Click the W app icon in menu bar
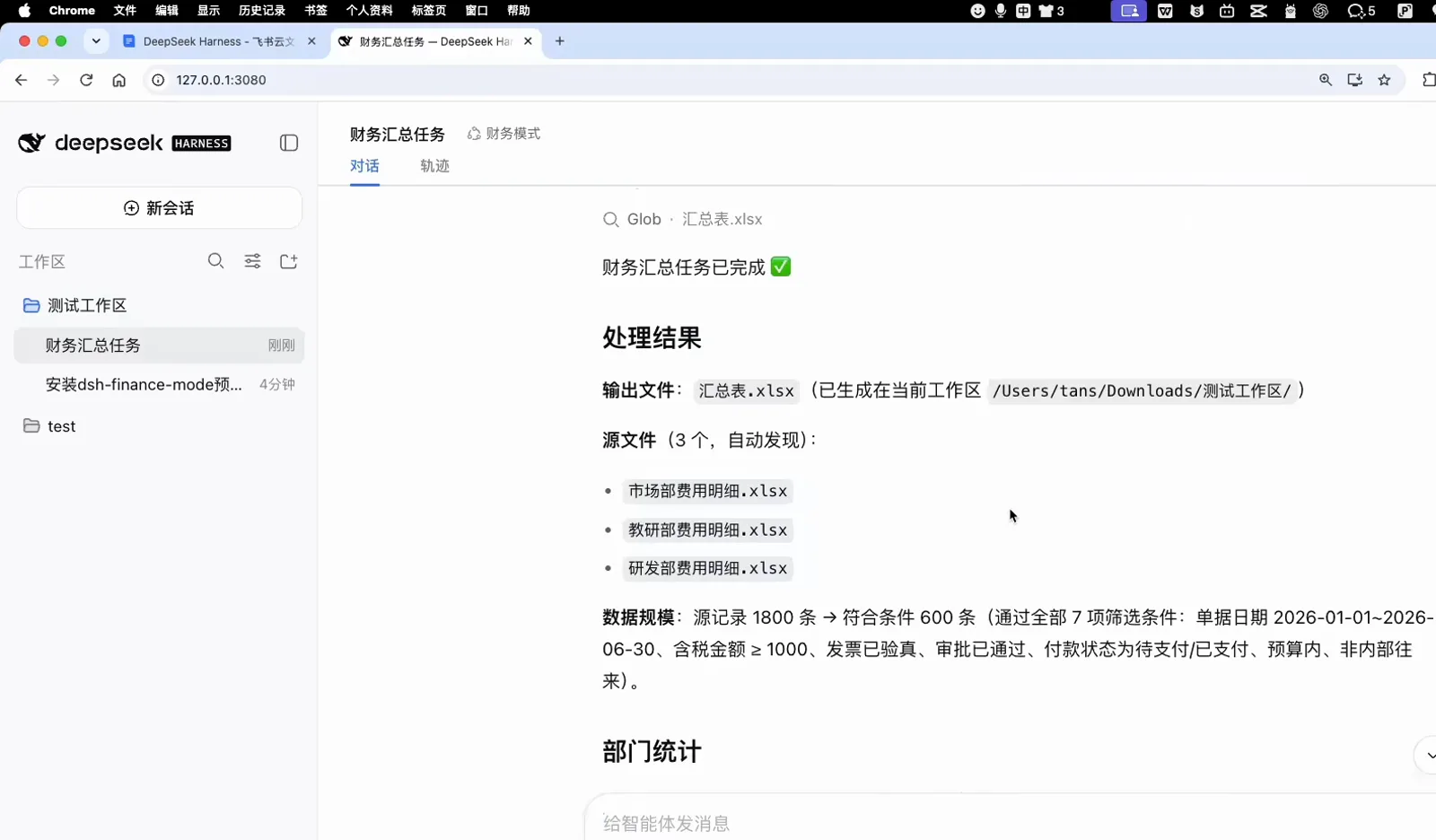The width and height of the screenshot is (1436, 840). click(1165, 11)
